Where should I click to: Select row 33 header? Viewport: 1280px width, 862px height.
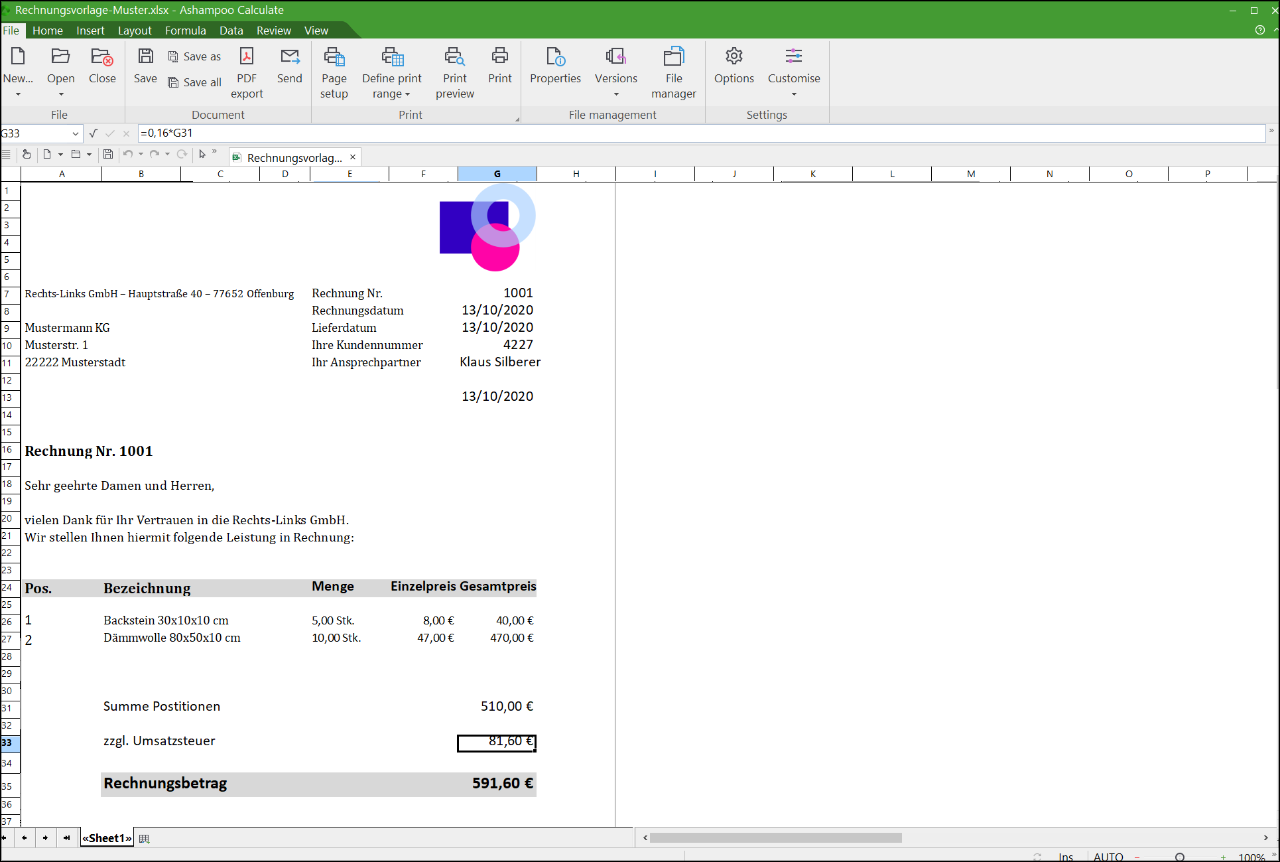pos(9,743)
